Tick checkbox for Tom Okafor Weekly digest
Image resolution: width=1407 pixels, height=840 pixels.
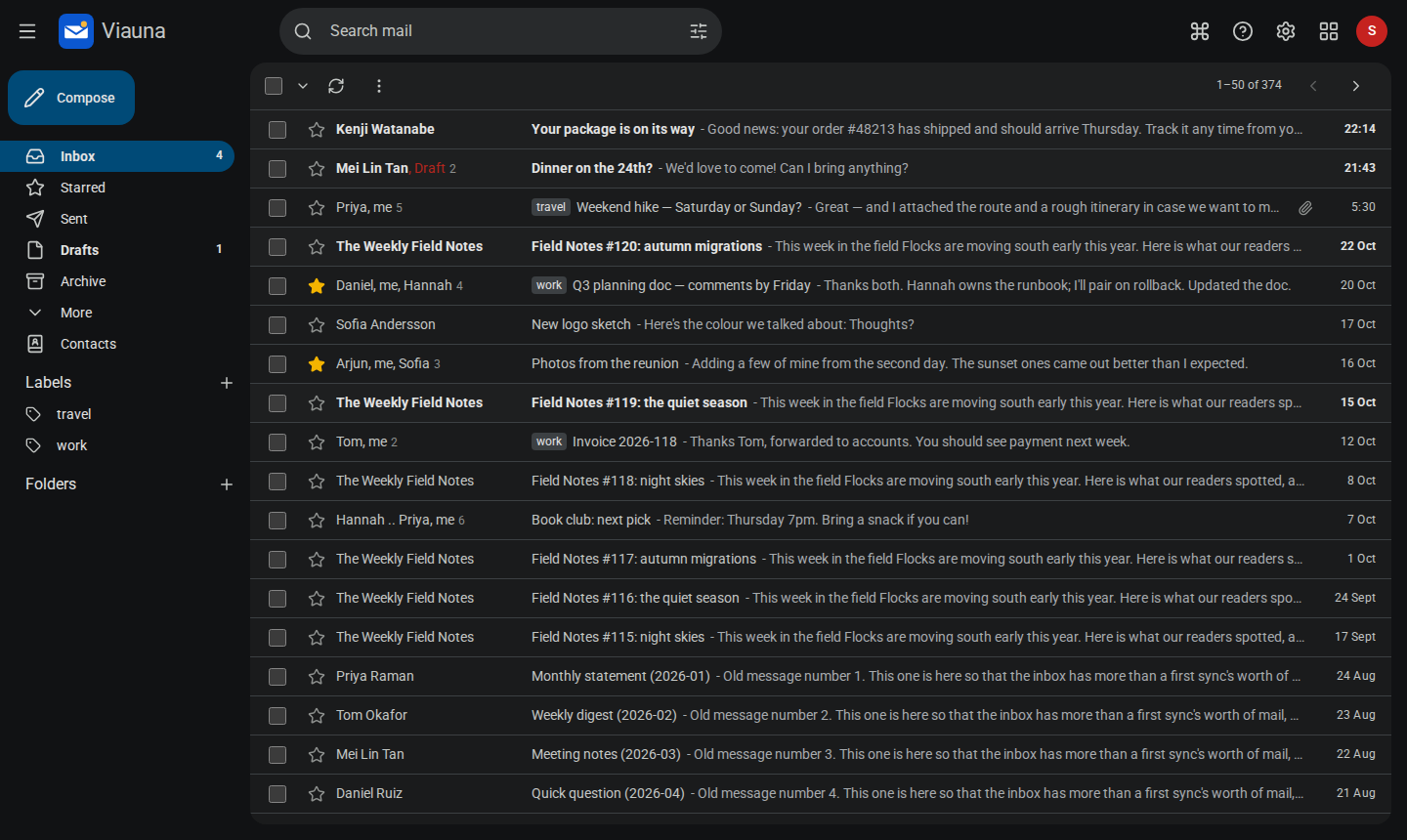click(277, 716)
